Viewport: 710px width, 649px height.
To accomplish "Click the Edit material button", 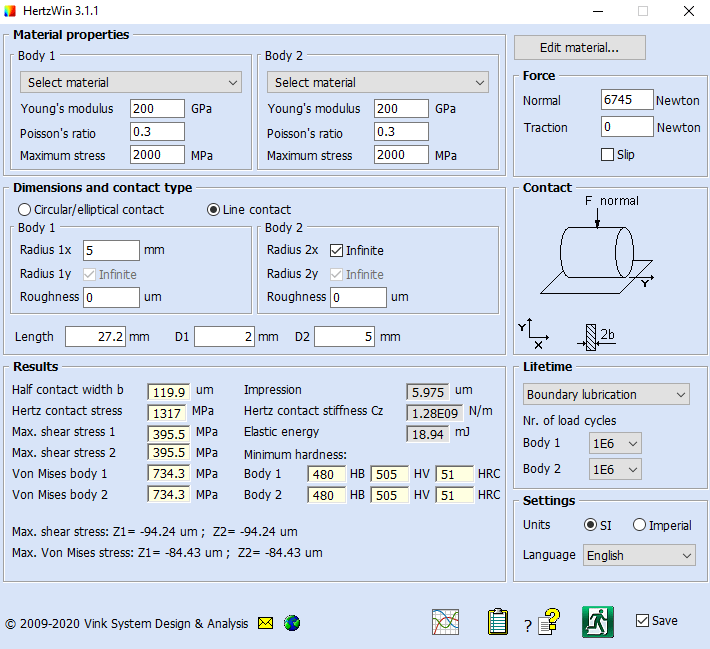I will (x=579, y=48).
